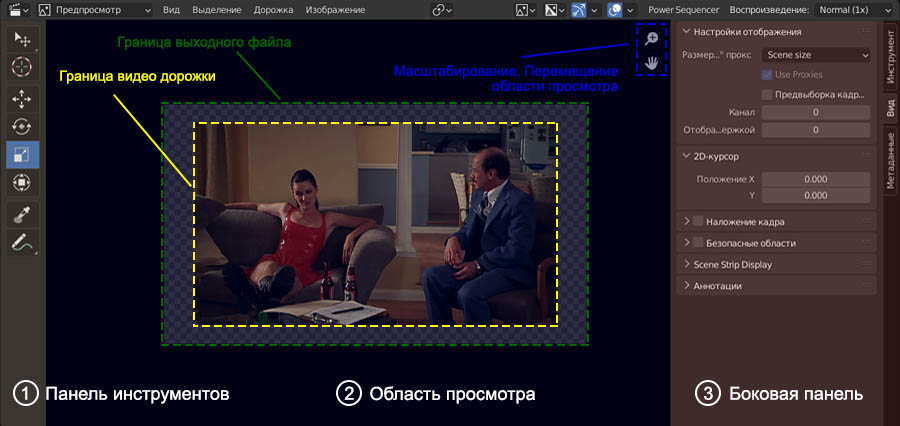
Task: Open the Выделение menu
Action: pyautogui.click(x=217, y=10)
